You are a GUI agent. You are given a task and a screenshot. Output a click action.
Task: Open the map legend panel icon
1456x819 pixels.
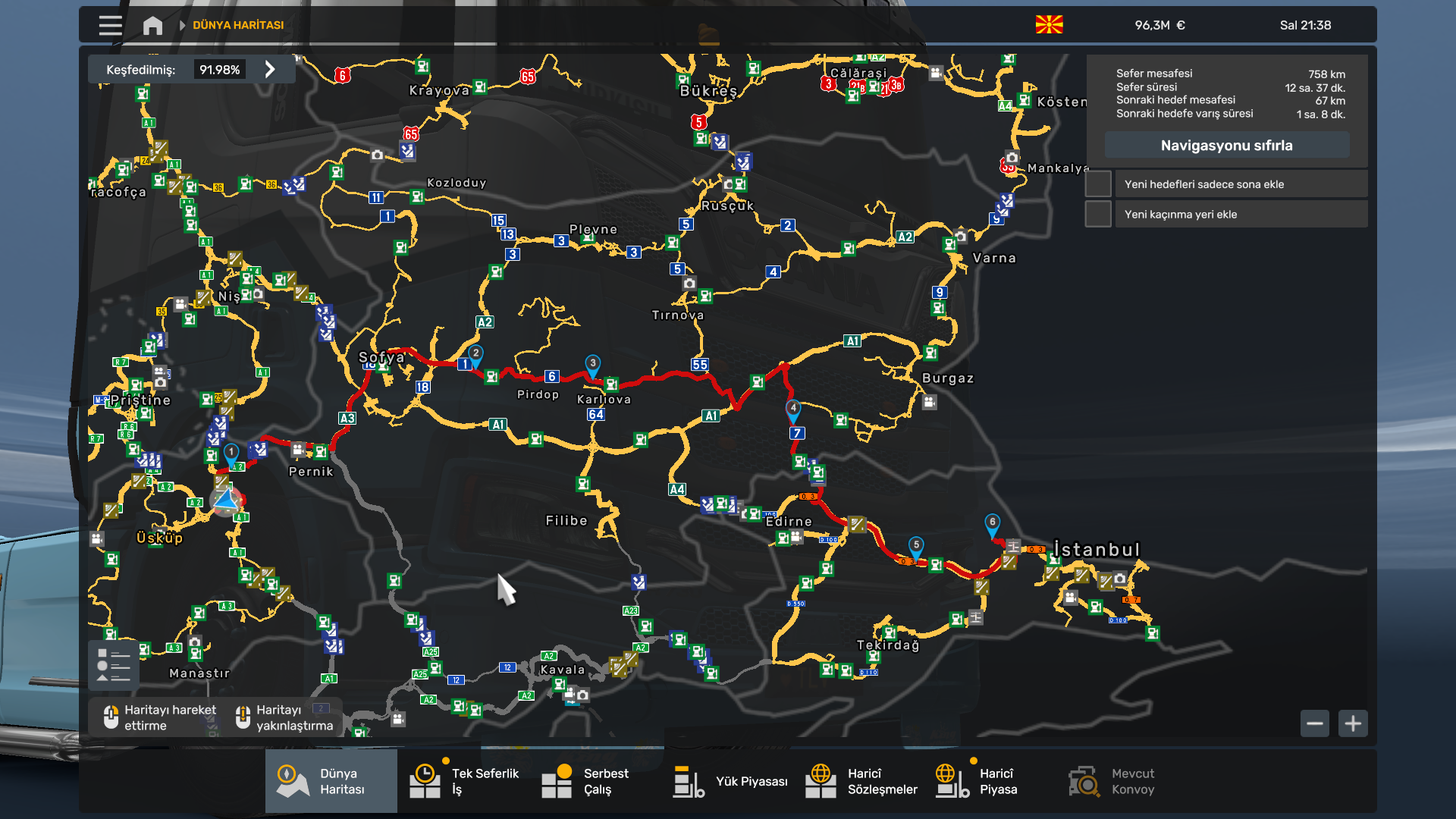[x=114, y=665]
